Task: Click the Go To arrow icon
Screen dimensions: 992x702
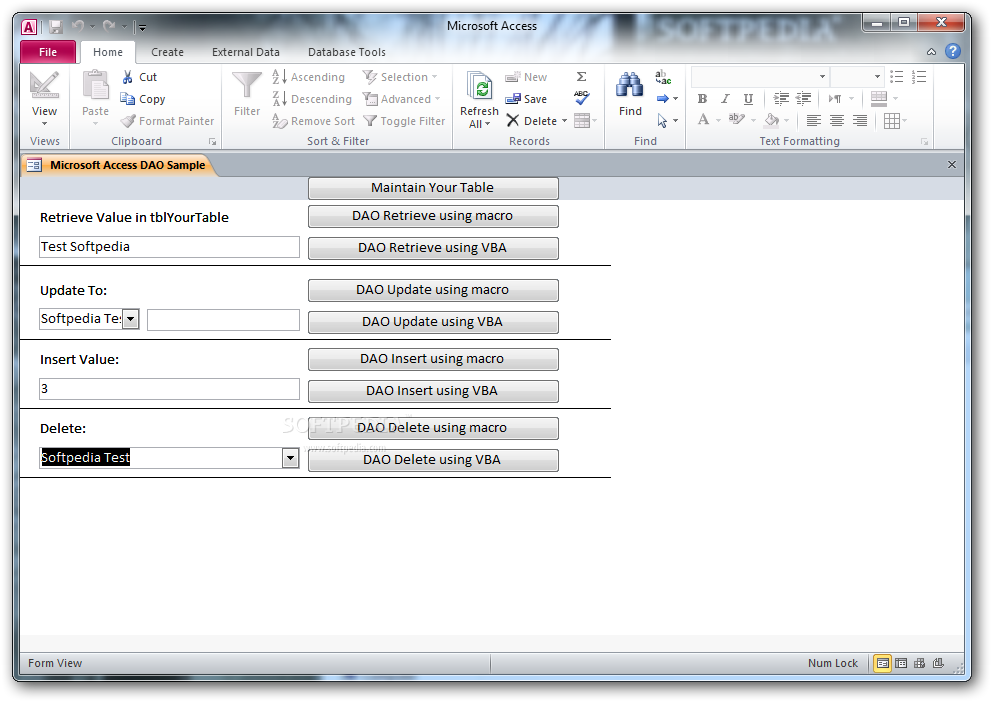Action: (662, 99)
